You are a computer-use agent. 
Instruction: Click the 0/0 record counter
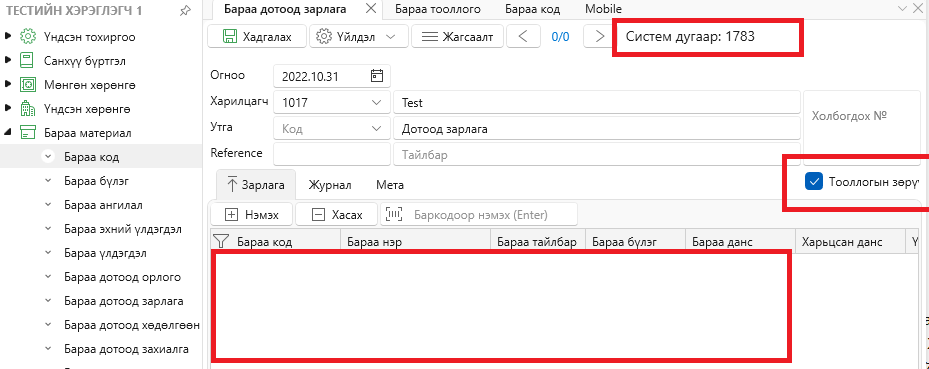560,36
